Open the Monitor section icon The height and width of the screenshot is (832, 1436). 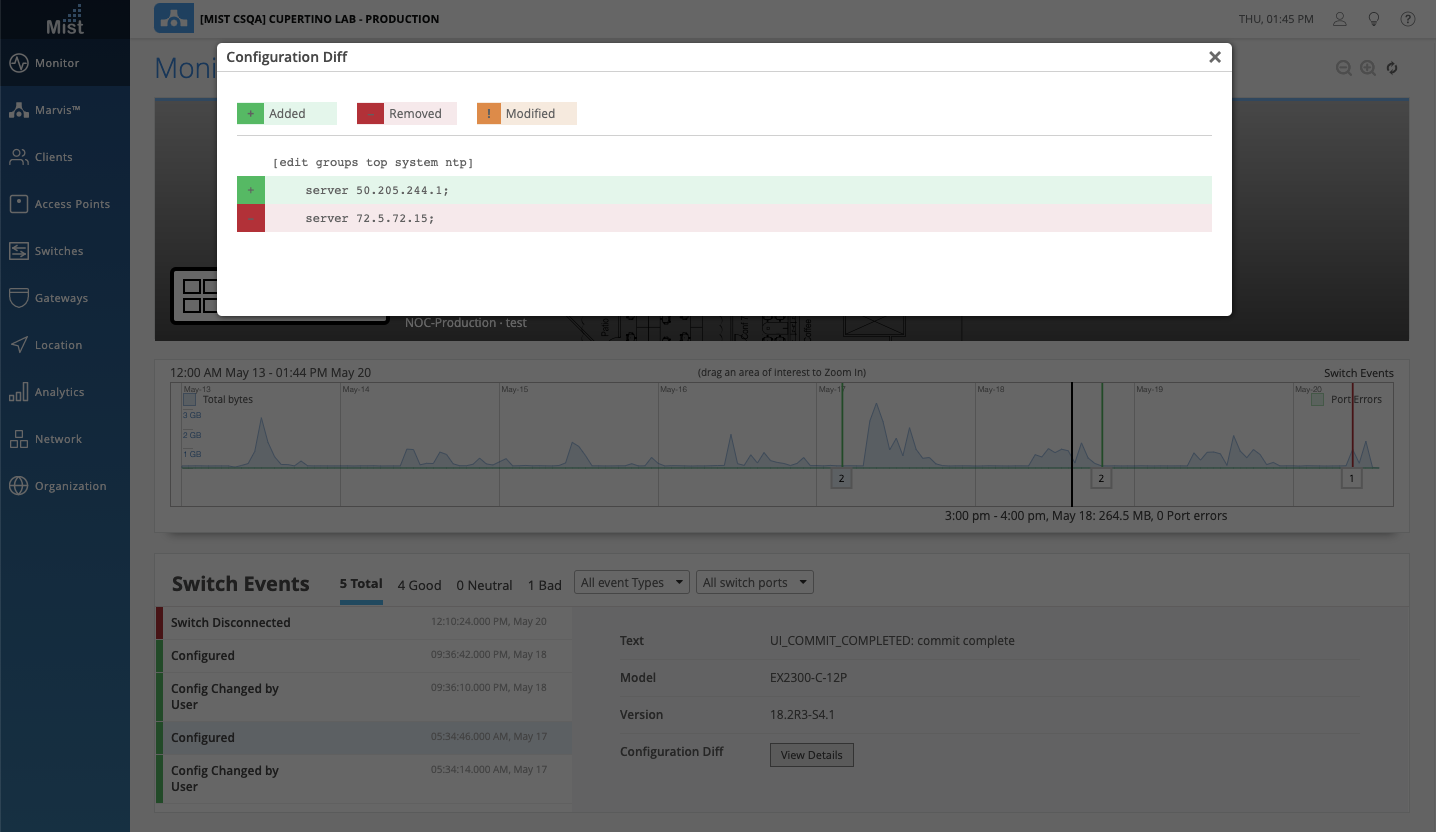coord(19,63)
